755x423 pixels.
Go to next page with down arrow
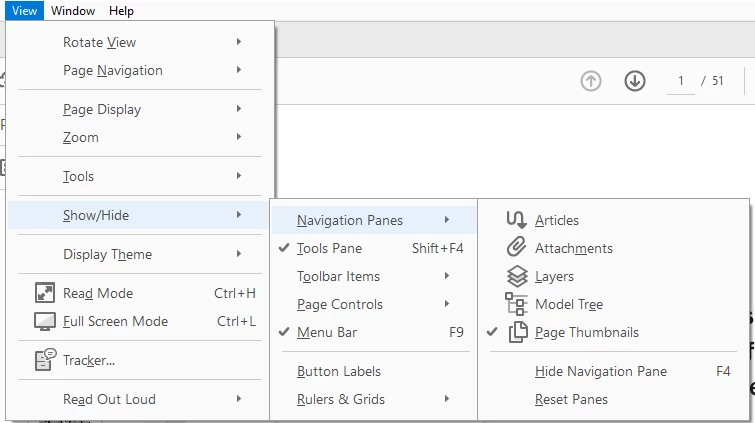tap(635, 81)
